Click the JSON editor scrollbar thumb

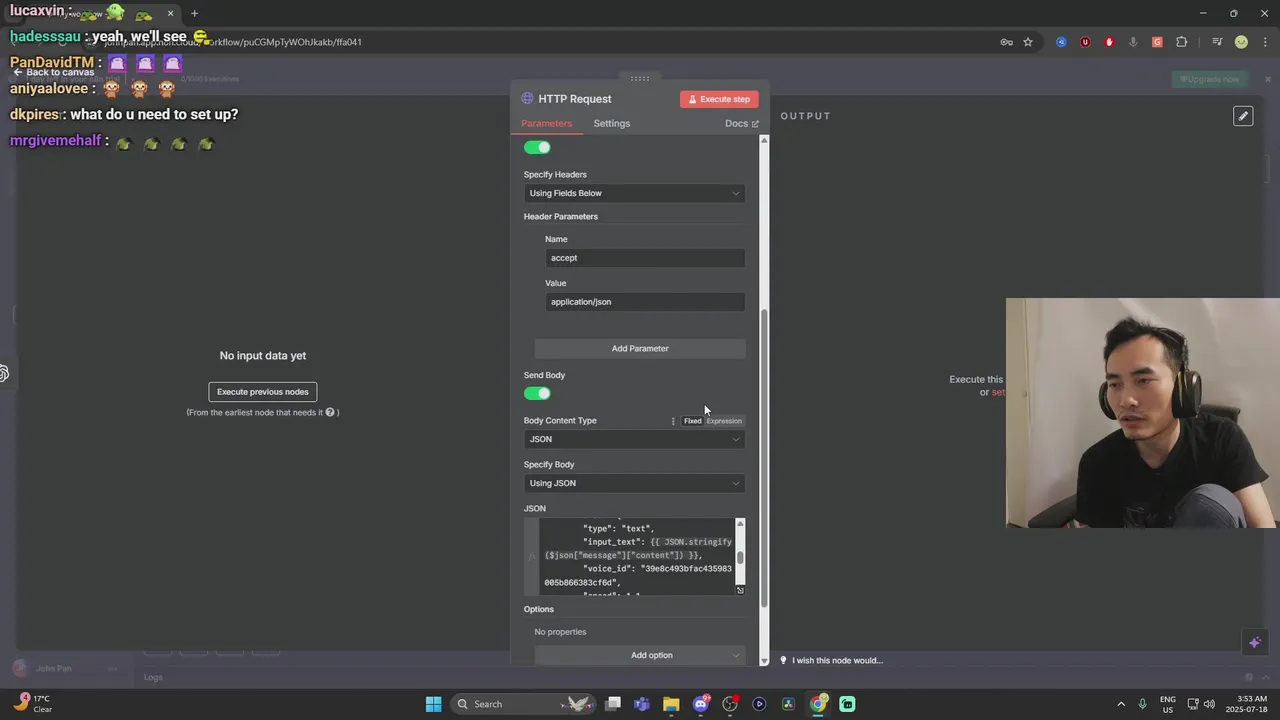[x=740, y=557]
